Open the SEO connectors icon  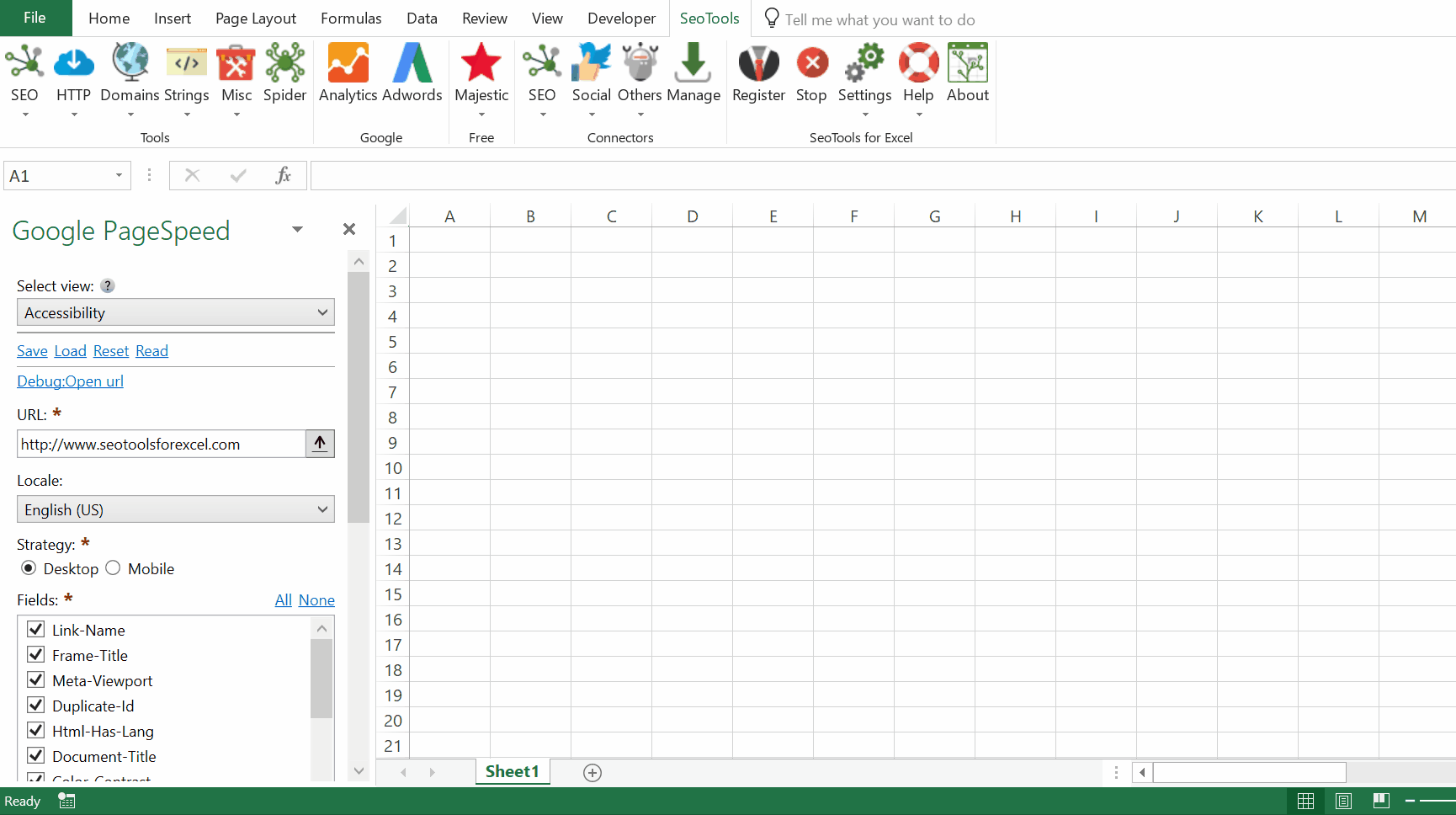(542, 63)
